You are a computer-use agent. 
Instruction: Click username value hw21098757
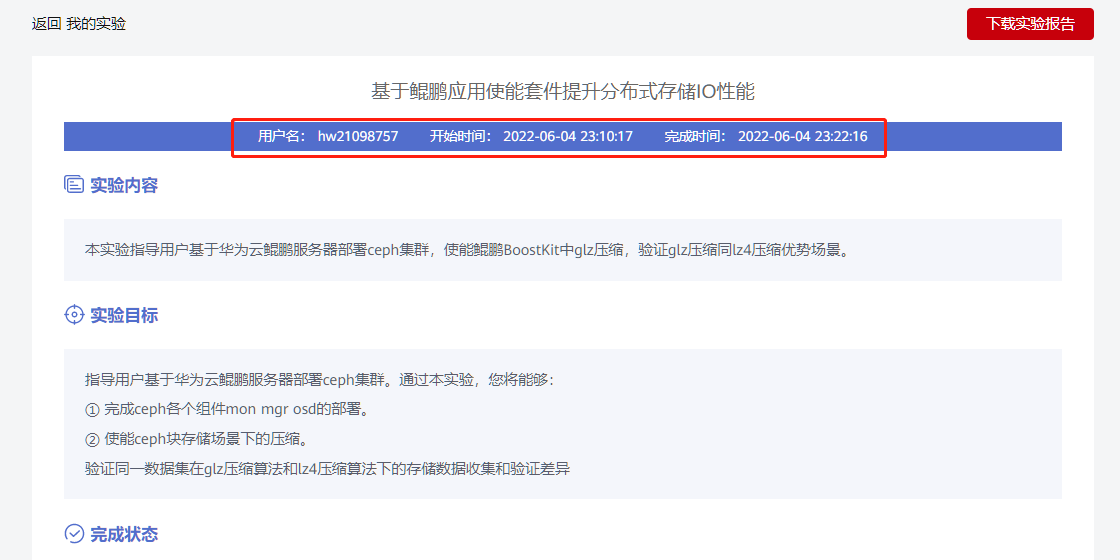coord(358,136)
